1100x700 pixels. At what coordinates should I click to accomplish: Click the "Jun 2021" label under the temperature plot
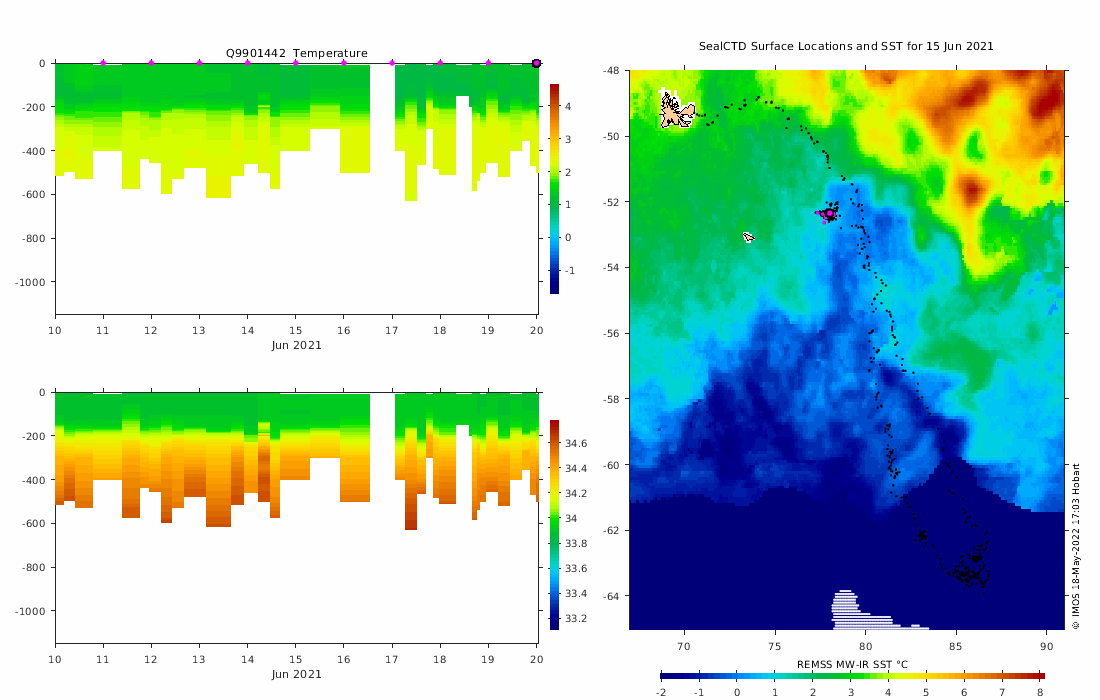pyautogui.click(x=297, y=345)
